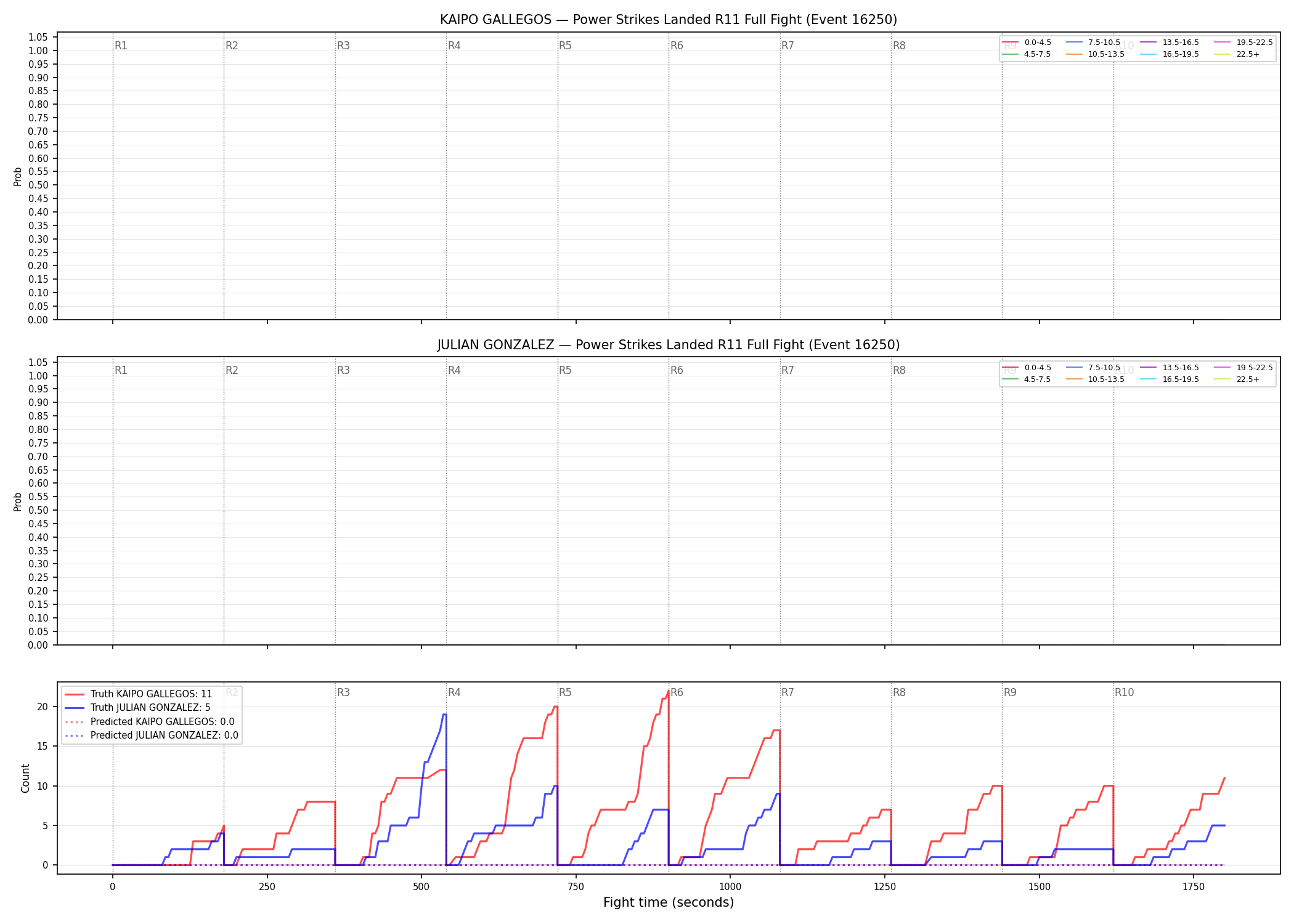Click the R5 round marker in count chart
The height and width of the screenshot is (924, 1294).
pos(565,692)
